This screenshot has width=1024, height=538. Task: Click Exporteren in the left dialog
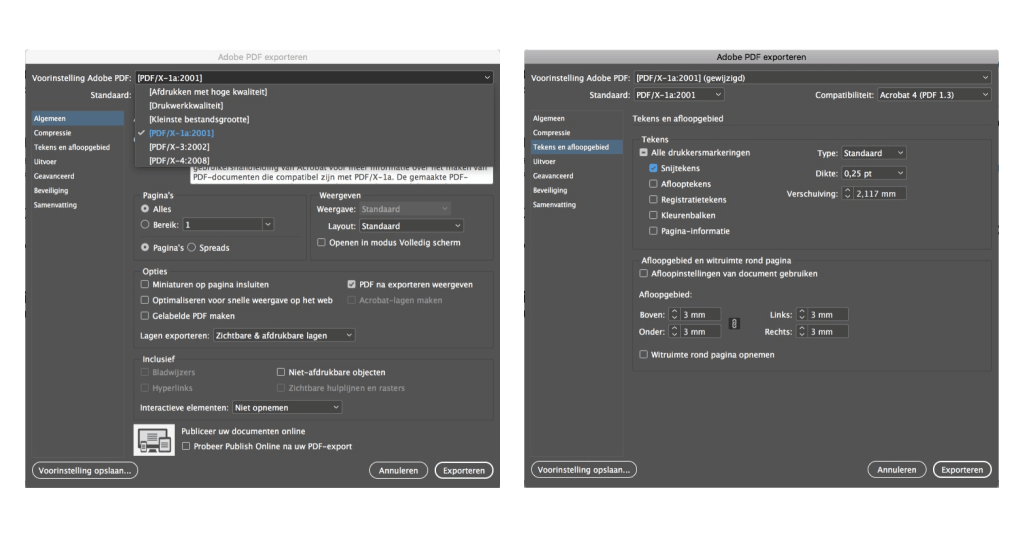(x=464, y=470)
